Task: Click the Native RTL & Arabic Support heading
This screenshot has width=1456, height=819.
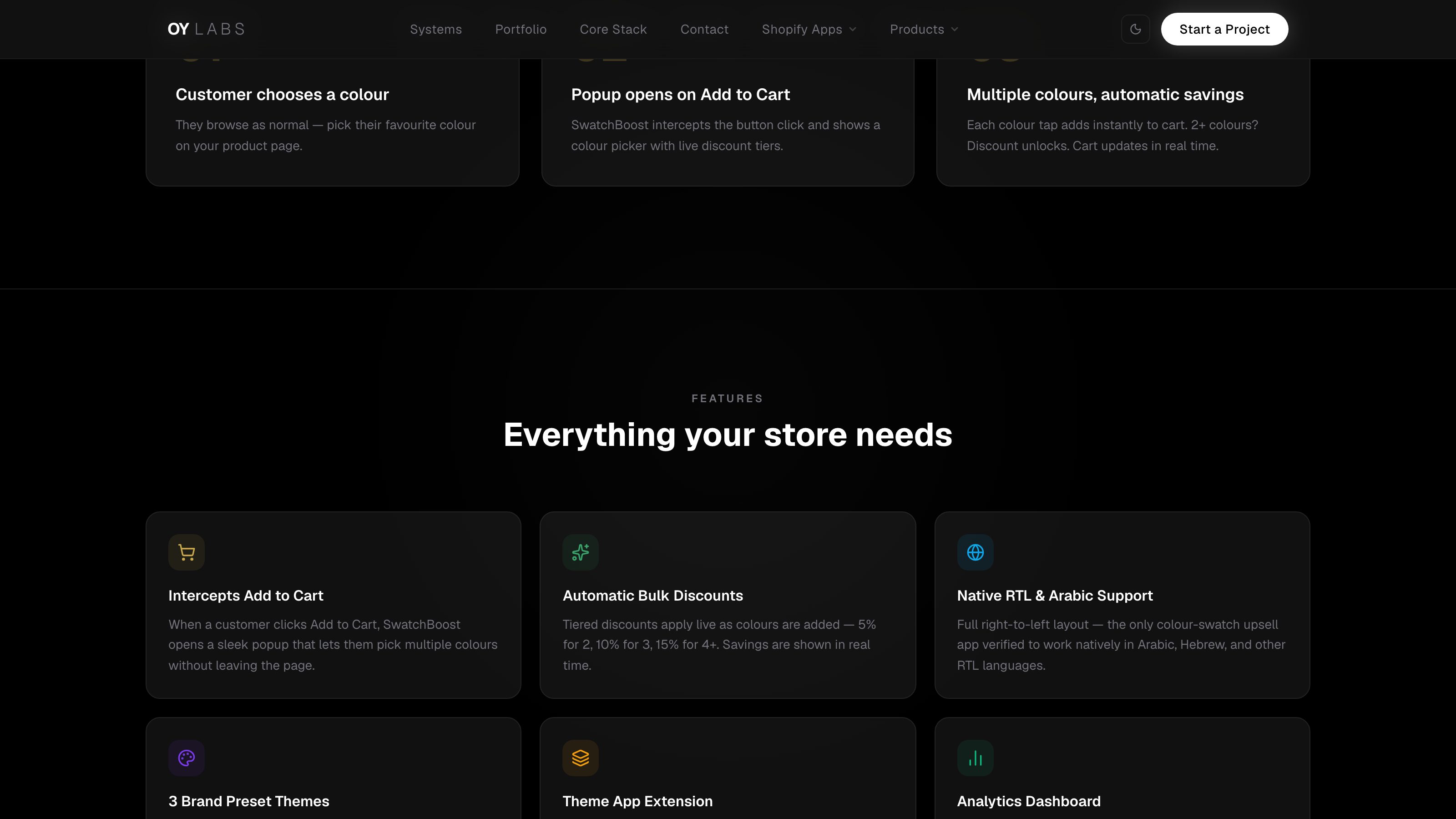Action: (1055, 595)
